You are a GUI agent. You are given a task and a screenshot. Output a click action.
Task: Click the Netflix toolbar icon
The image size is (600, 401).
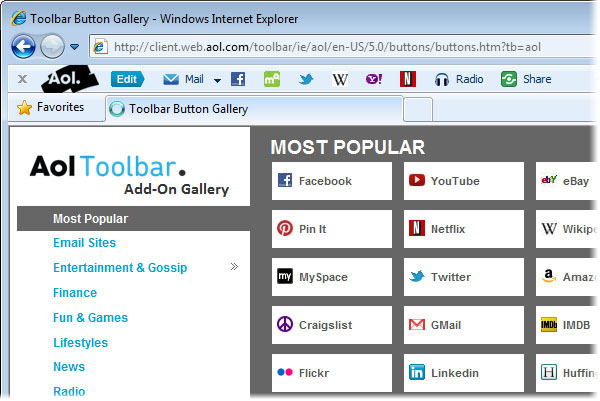pos(408,79)
